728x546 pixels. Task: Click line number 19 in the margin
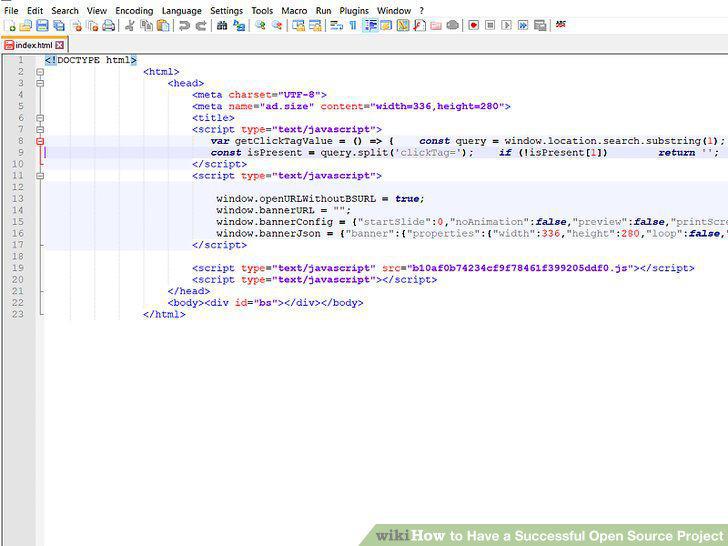click(18, 268)
